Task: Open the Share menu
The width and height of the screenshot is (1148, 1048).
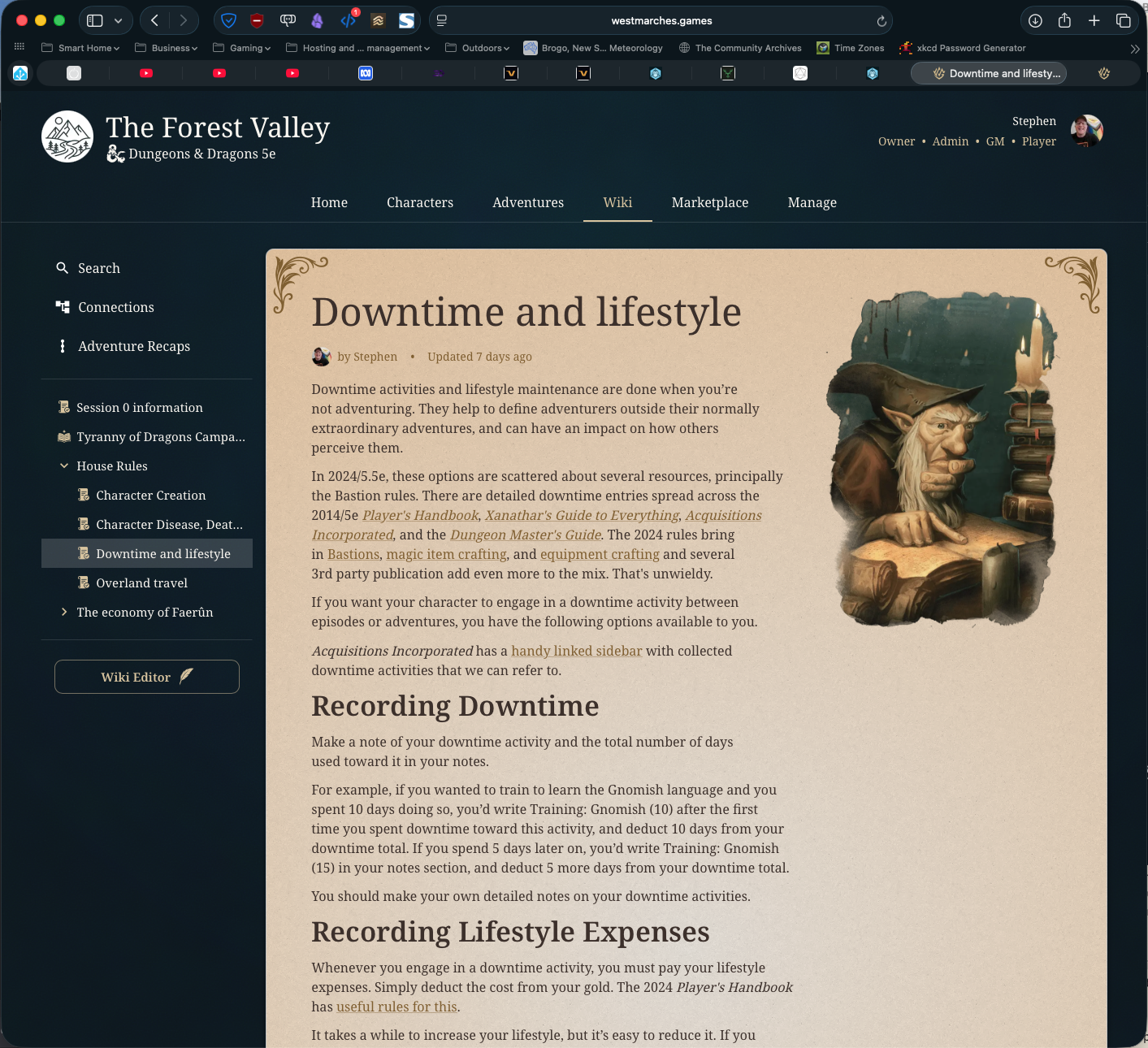Action: (x=1064, y=20)
